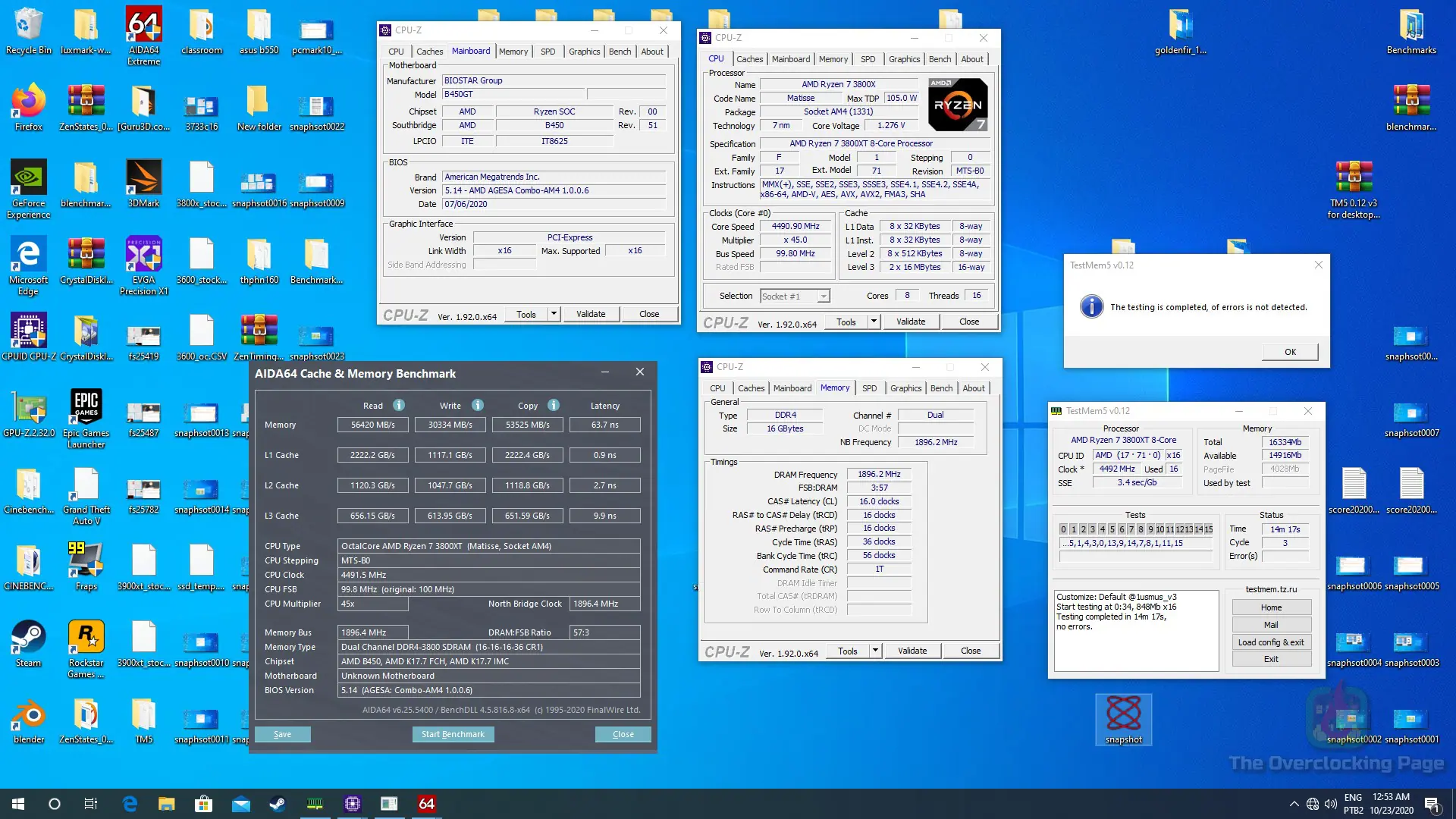Show hidden system tray icons
Screen dimensions: 1456x819
(1294, 804)
